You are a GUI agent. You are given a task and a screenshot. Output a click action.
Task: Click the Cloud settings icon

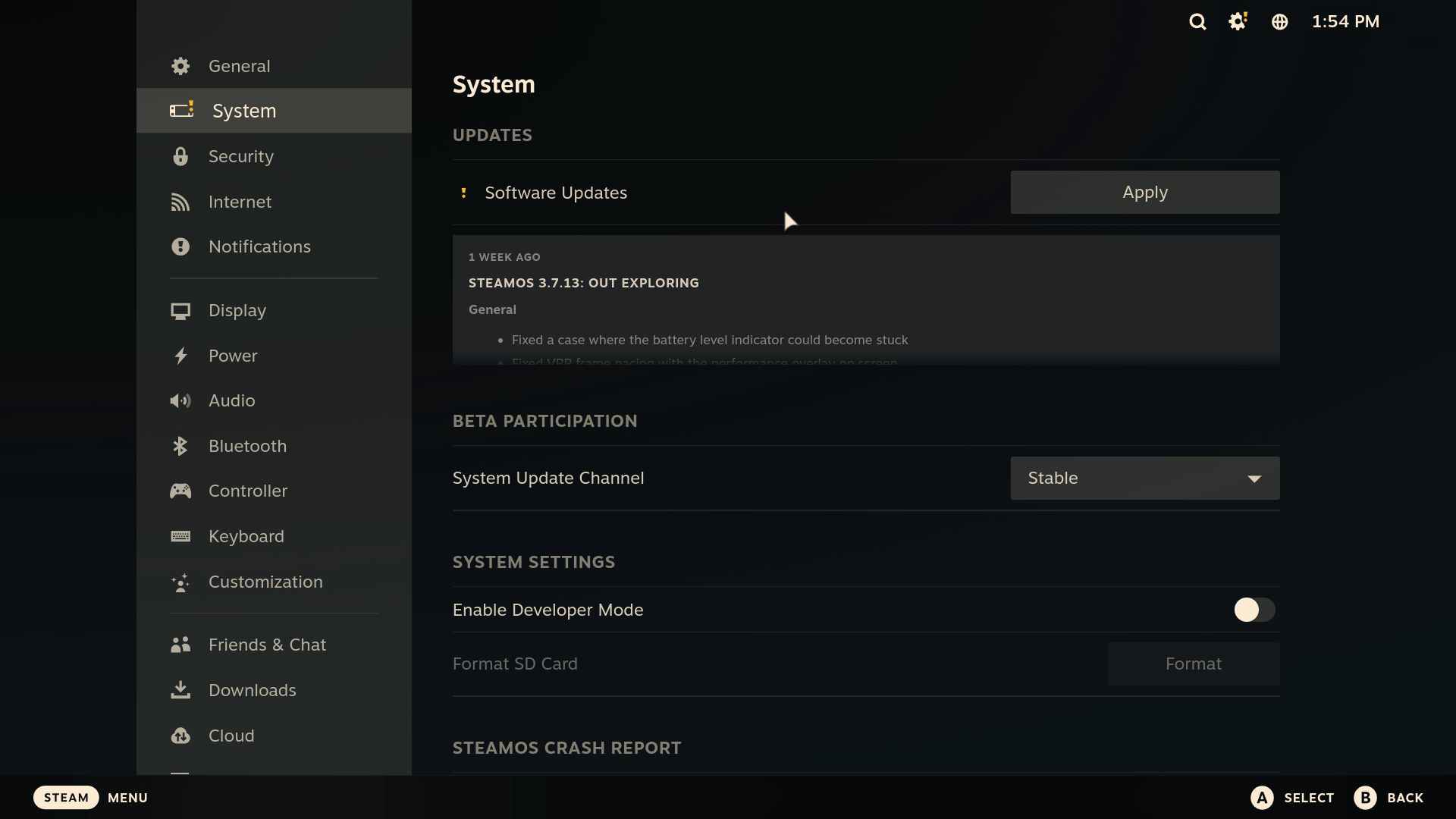click(180, 736)
